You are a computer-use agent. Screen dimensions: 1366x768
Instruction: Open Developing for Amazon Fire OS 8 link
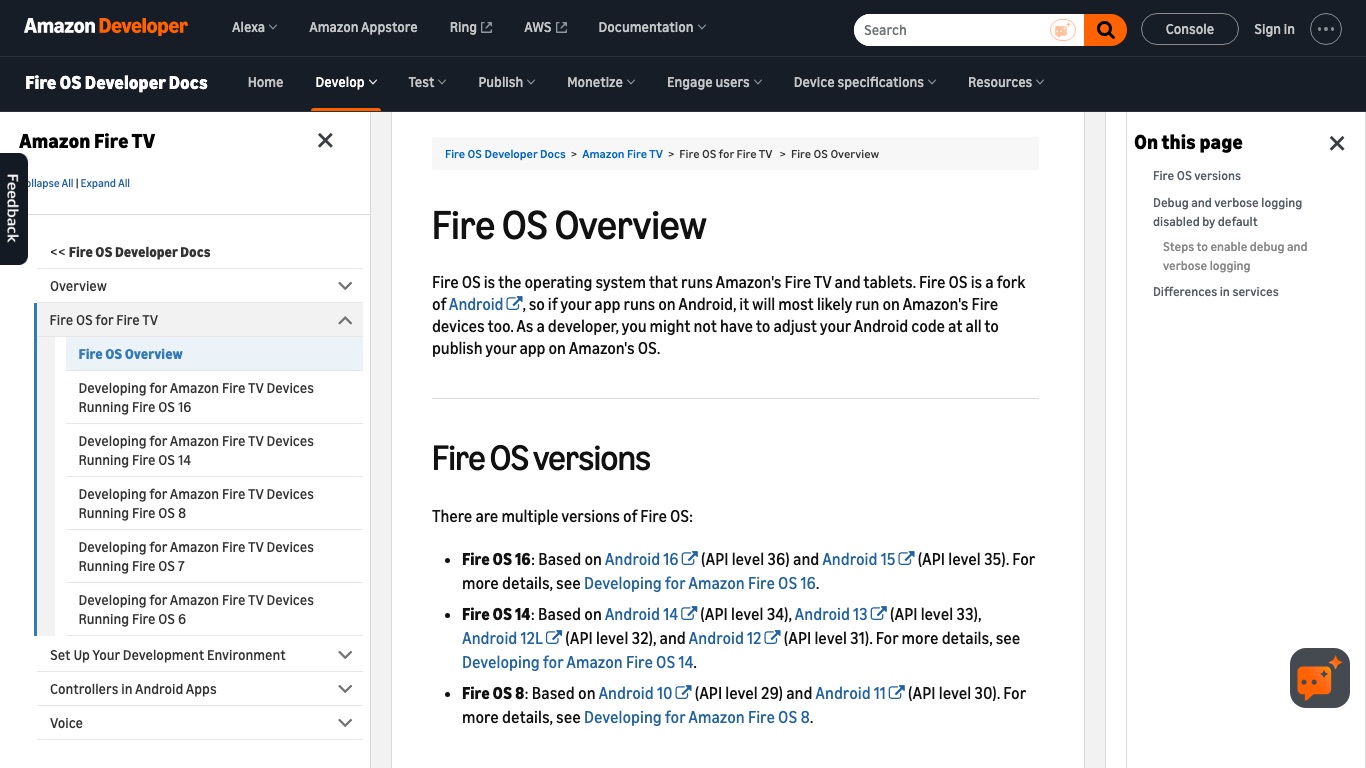697,717
